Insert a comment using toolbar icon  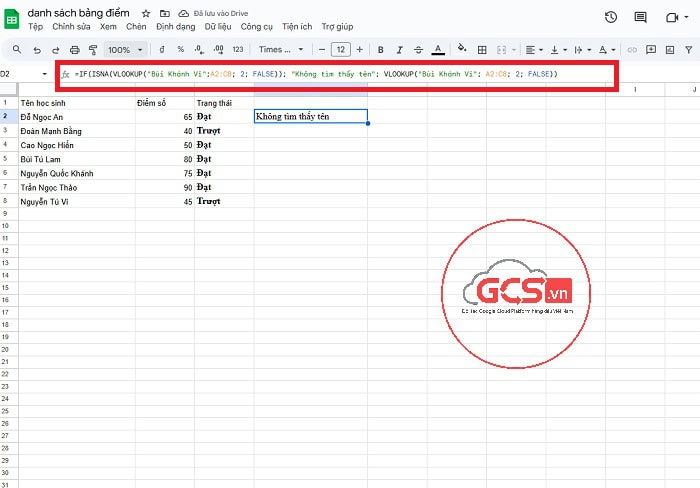[x=650, y=49]
